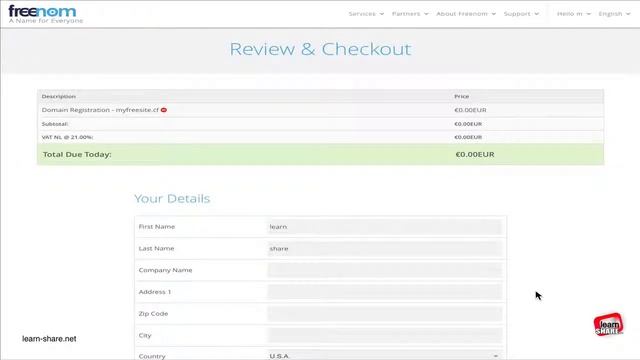Select the Domain Registration - myfreesite.cf text
The width and height of the screenshot is (640, 360).
click(100, 110)
